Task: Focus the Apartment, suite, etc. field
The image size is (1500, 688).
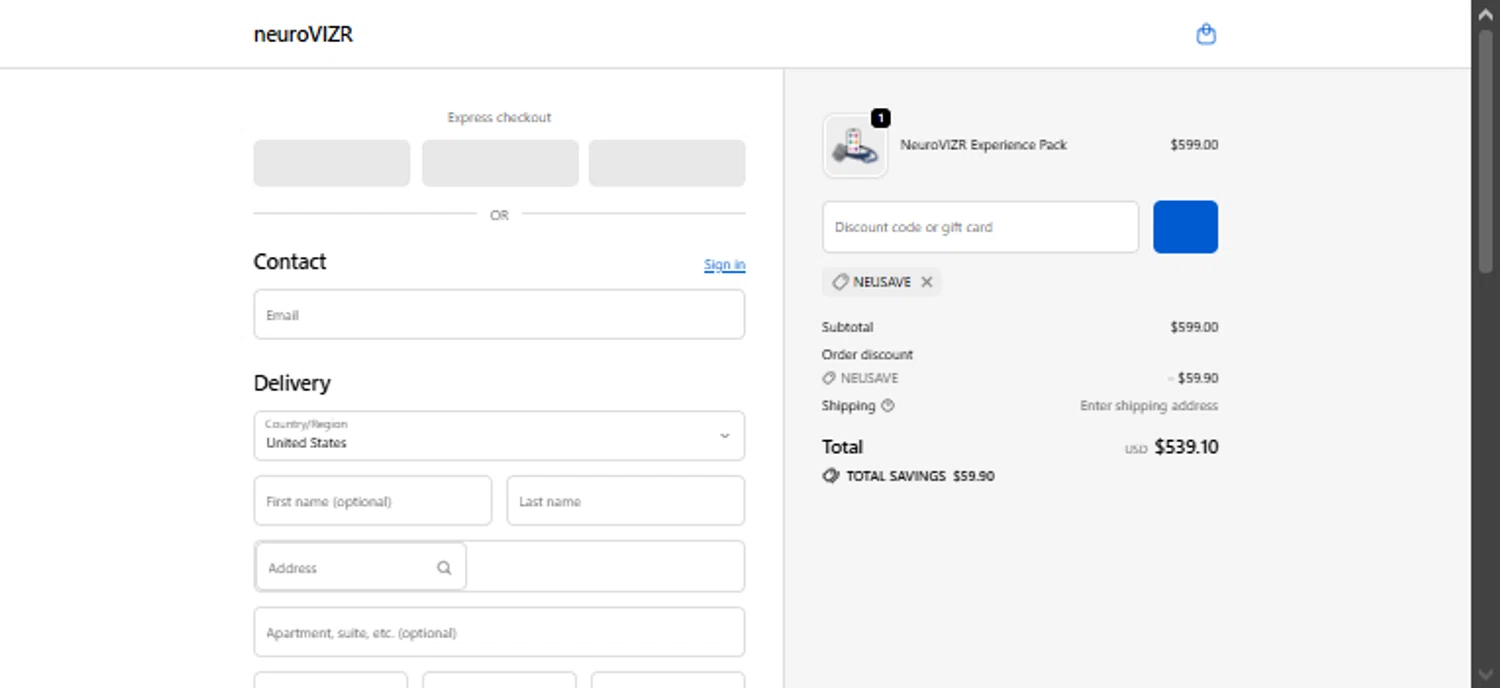Action: click(x=499, y=632)
